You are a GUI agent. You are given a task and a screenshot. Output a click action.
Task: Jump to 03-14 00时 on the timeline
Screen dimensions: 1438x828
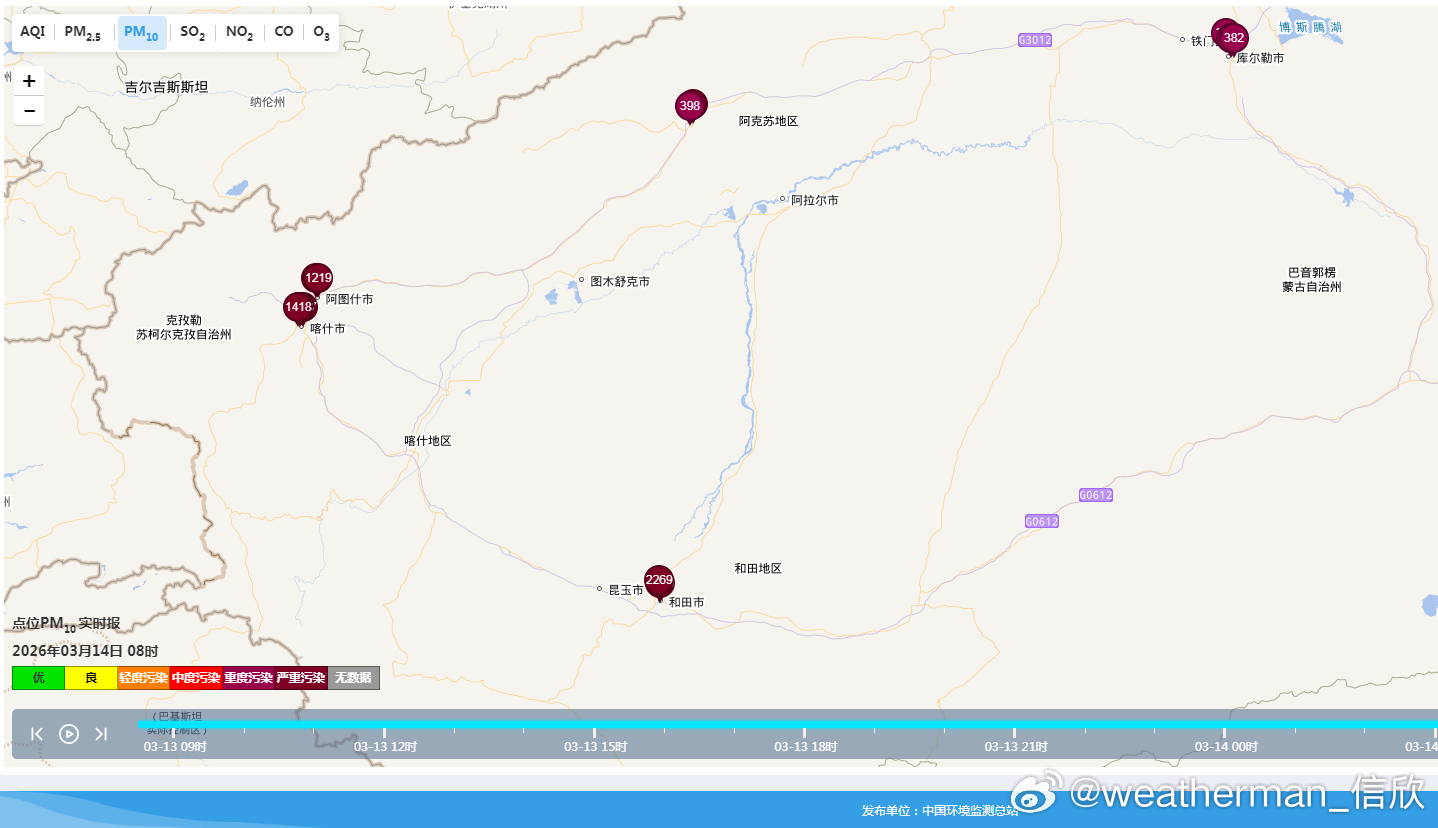[x=1225, y=747]
